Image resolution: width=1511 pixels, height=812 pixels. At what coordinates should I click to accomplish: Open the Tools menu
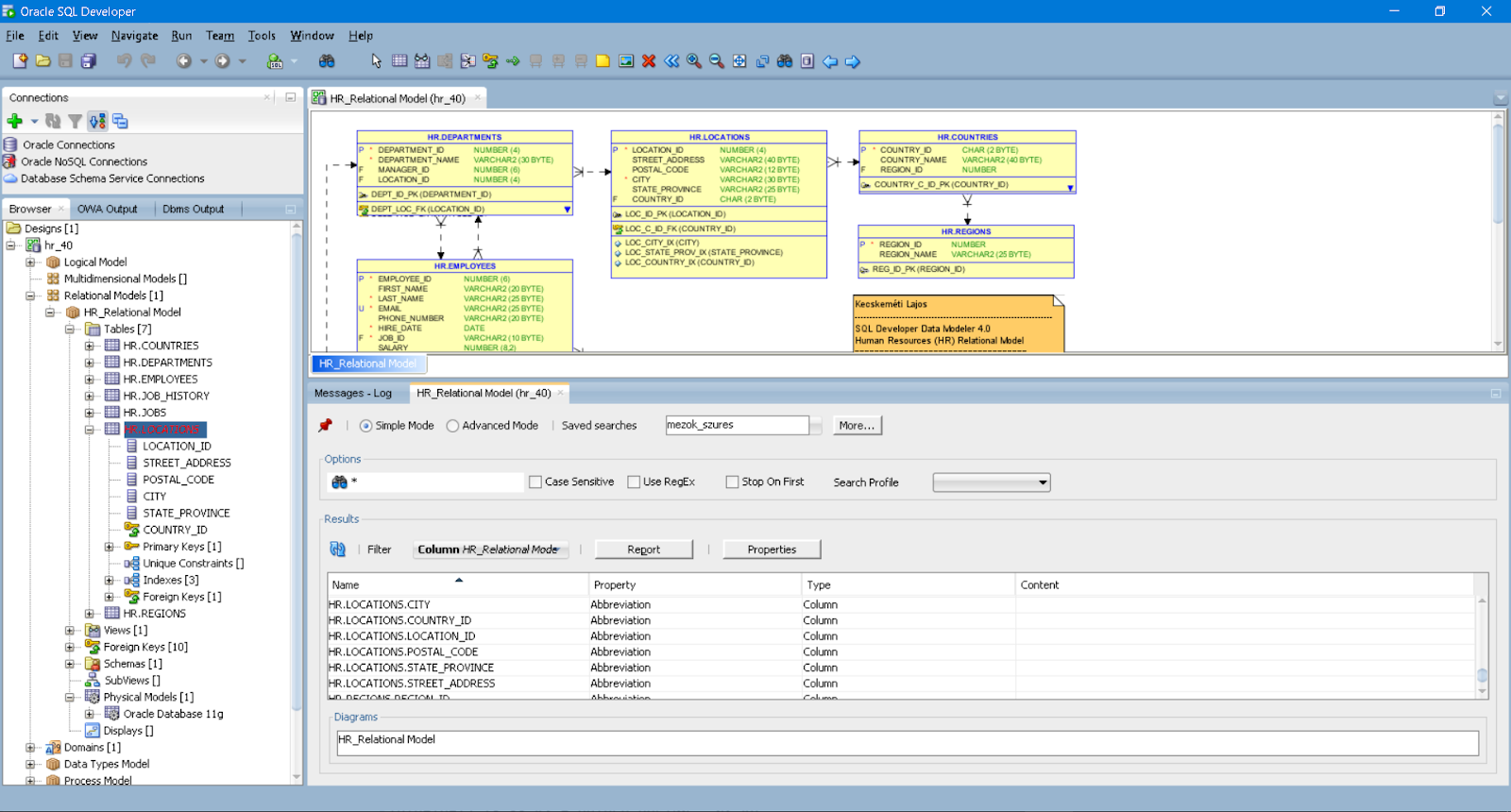click(x=262, y=36)
